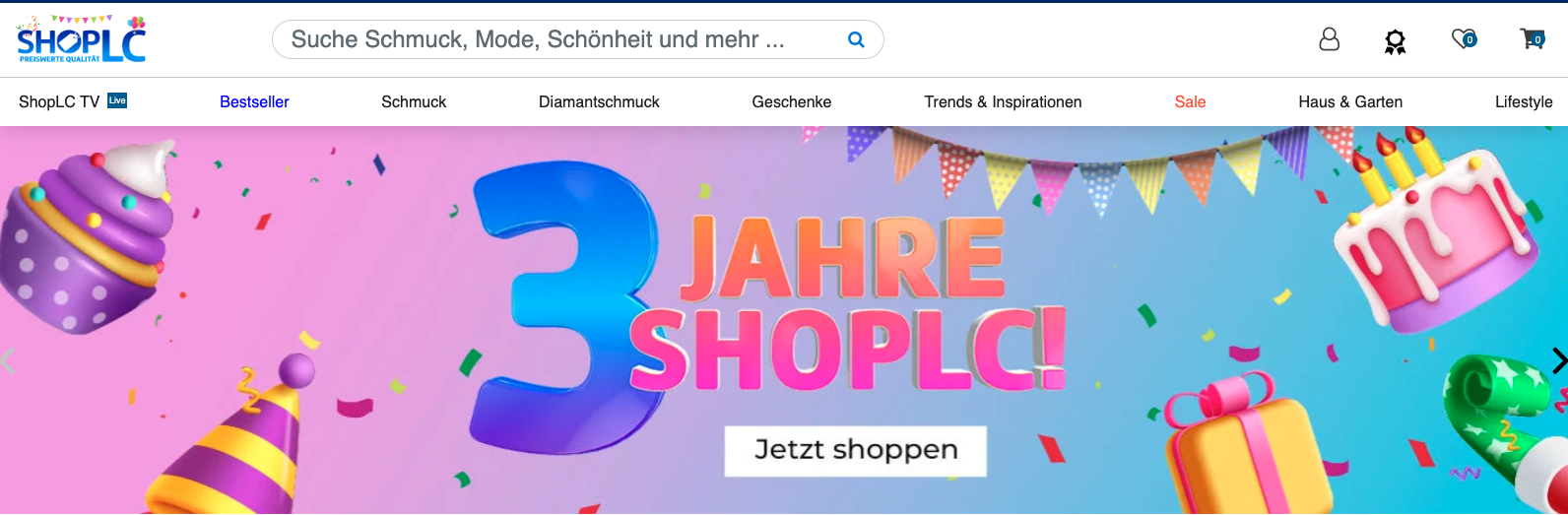1568x515 pixels.
Task: Expand the Geschenke category
Action: pos(792,101)
